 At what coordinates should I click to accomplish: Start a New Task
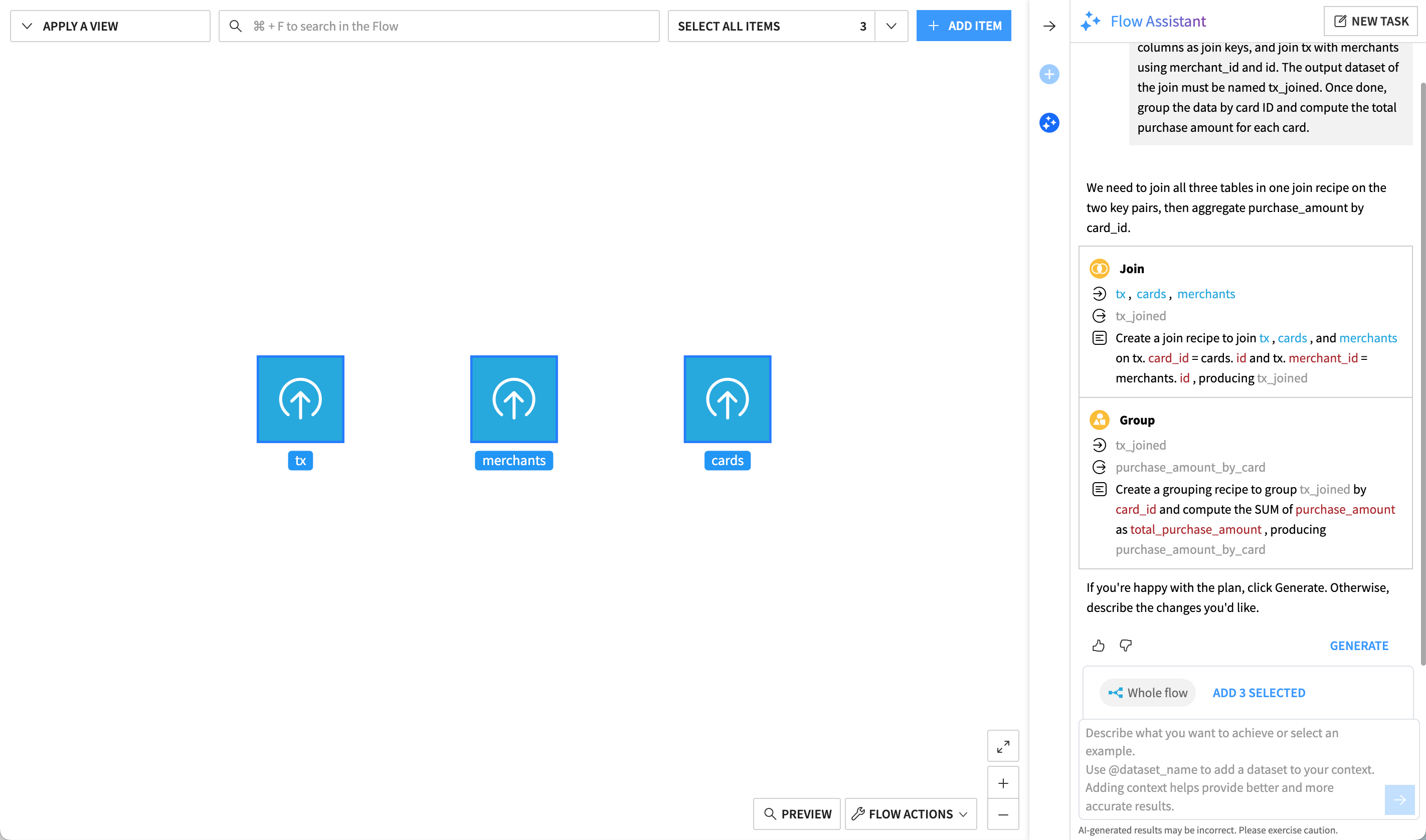click(1370, 21)
